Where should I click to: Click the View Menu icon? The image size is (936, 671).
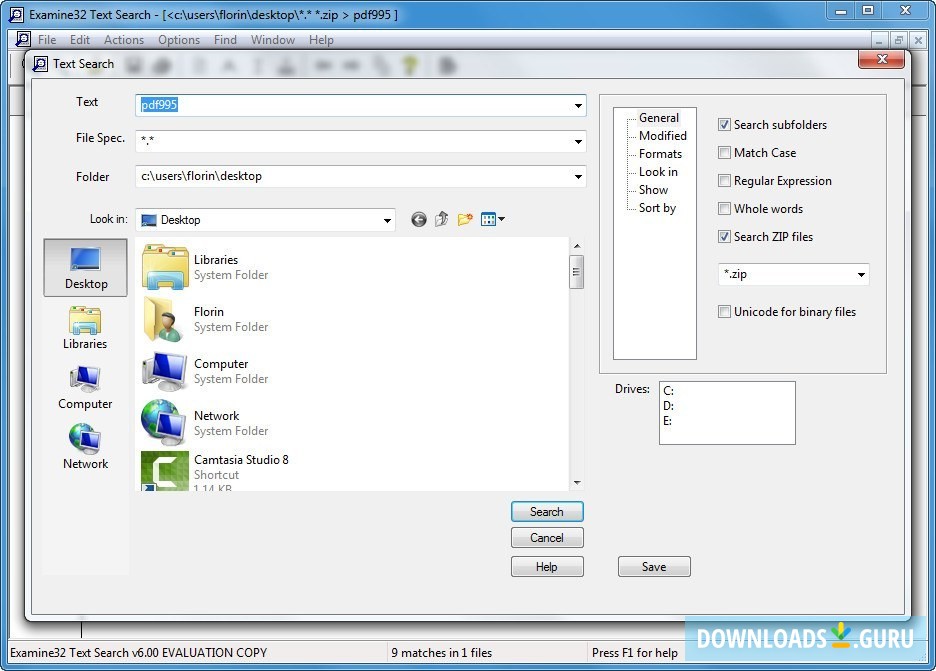click(x=489, y=219)
